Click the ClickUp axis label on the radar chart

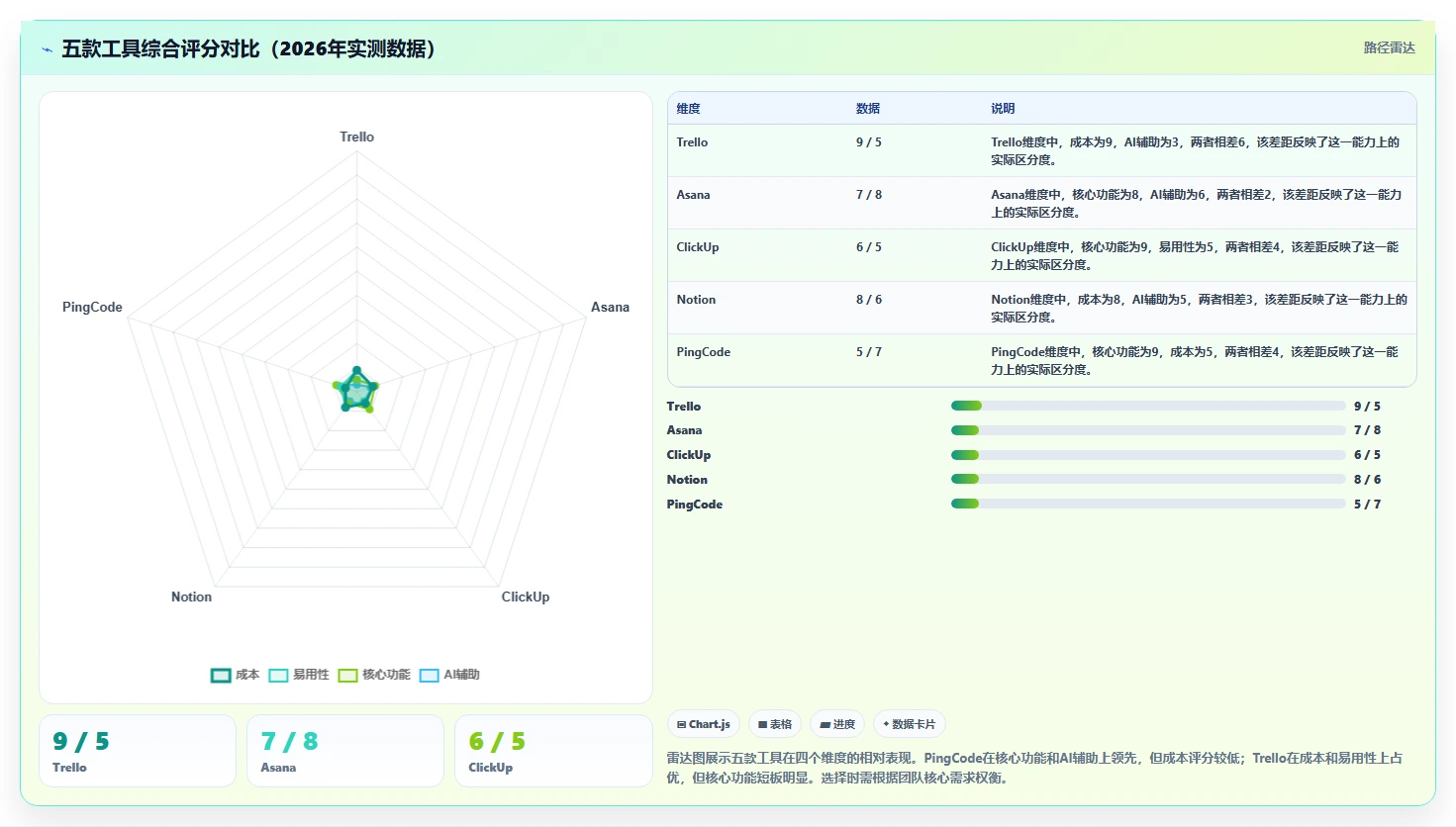point(525,597)
